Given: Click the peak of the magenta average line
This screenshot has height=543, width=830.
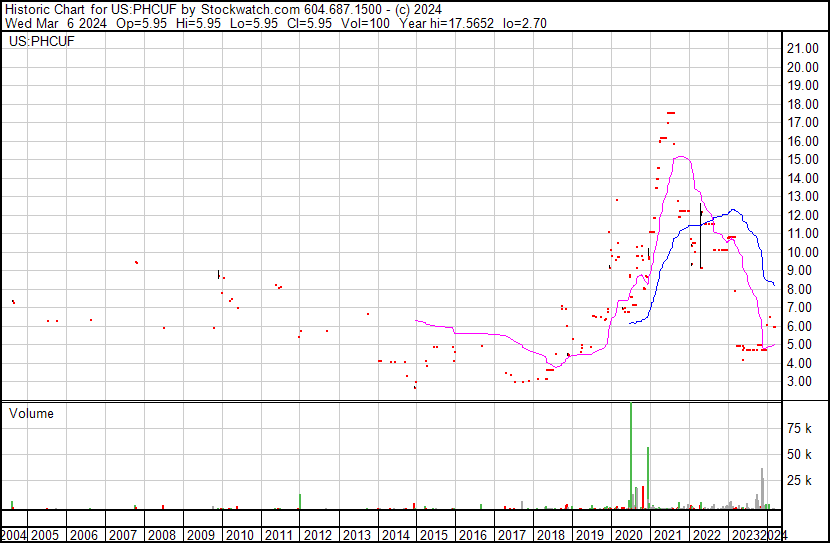Looking at the screenshot, I should 681,156.
